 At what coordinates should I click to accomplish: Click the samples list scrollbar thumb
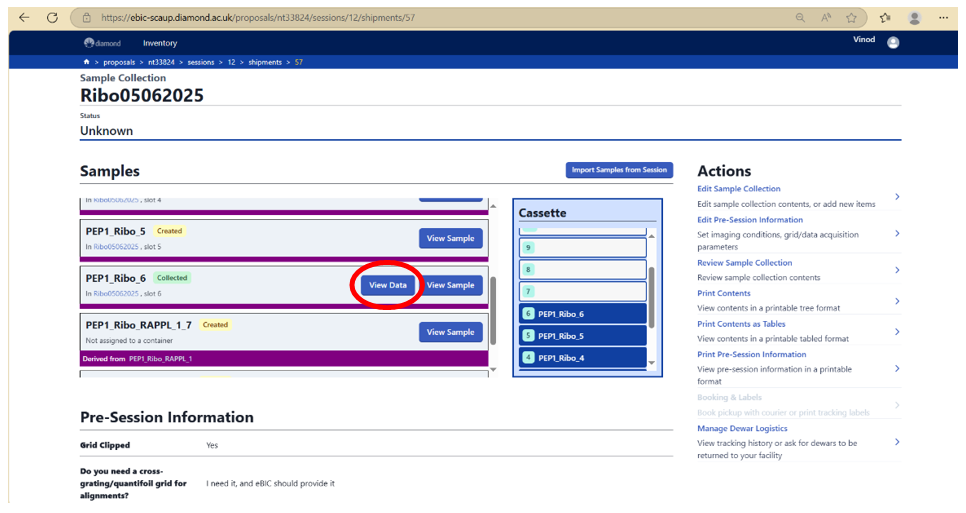click(493, 311)
